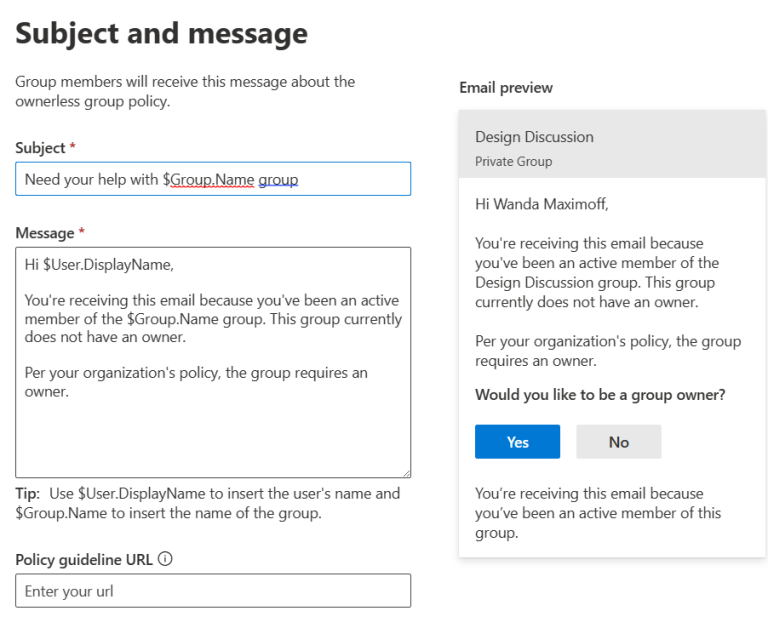Click the No button in email preview
768x628 pixels.
point(619,442)
